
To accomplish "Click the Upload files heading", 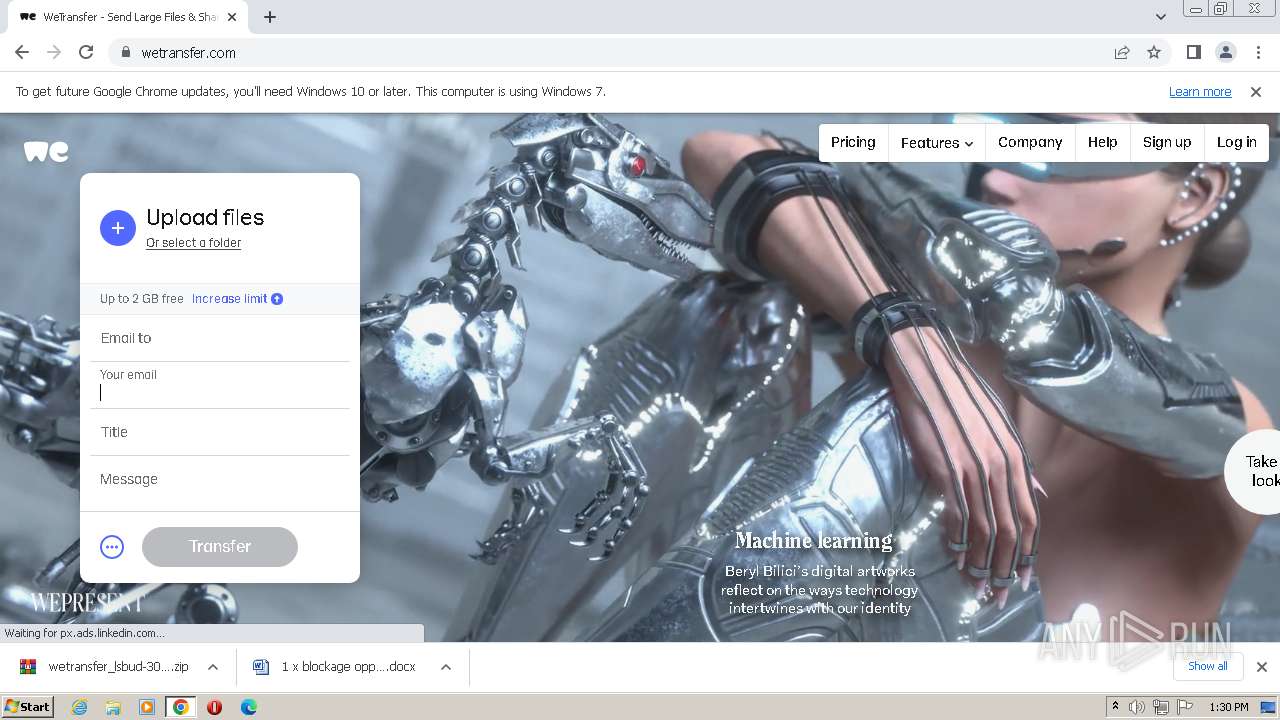I will tap(205, 218).
